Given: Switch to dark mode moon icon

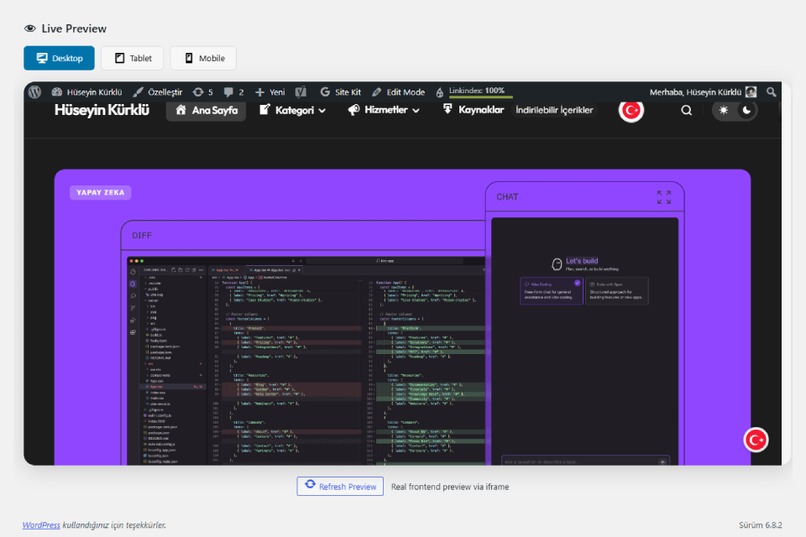Looking at the screenshot, I should click(746, 110).
